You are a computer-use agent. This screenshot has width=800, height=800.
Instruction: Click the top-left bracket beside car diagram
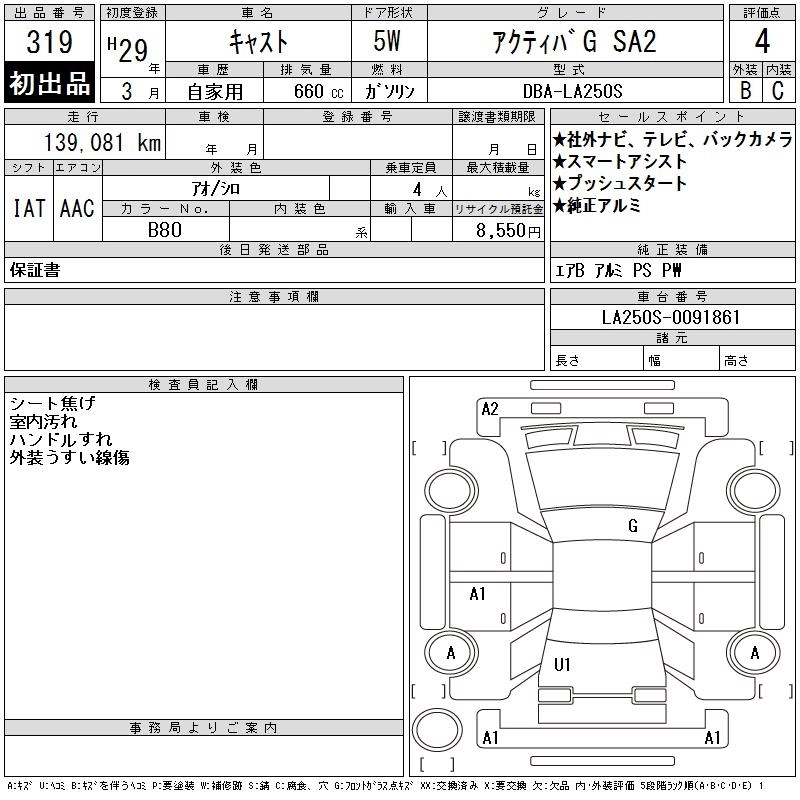tap(429, 448)
